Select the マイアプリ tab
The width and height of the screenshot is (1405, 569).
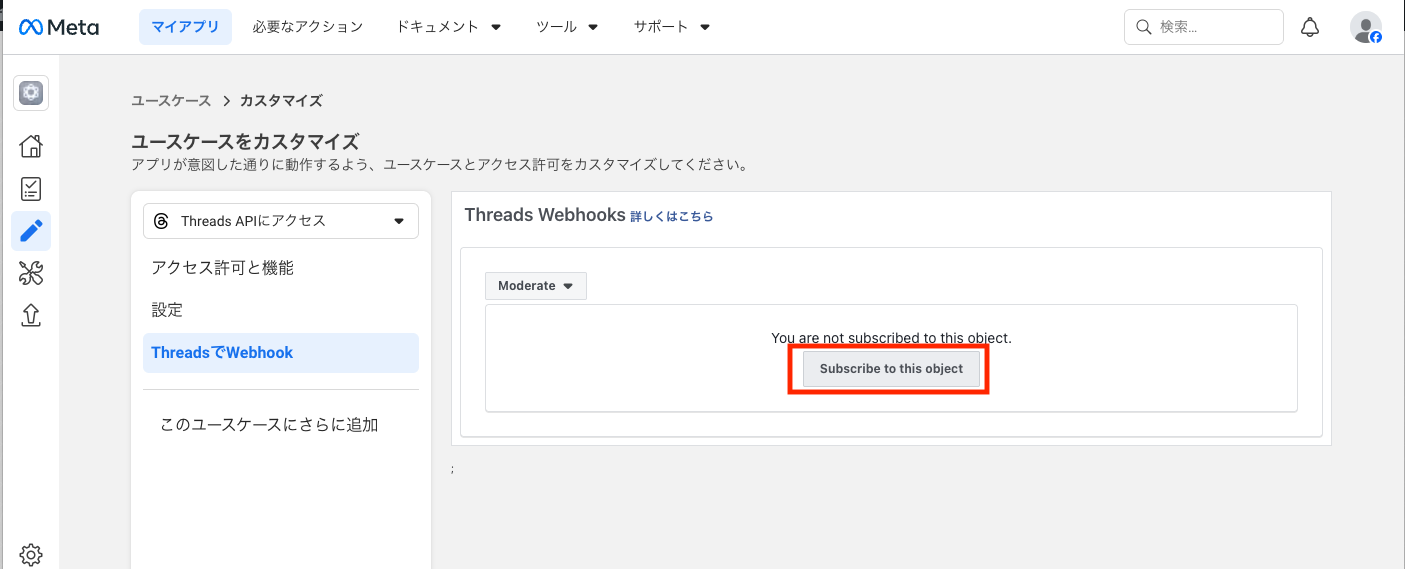185,27
